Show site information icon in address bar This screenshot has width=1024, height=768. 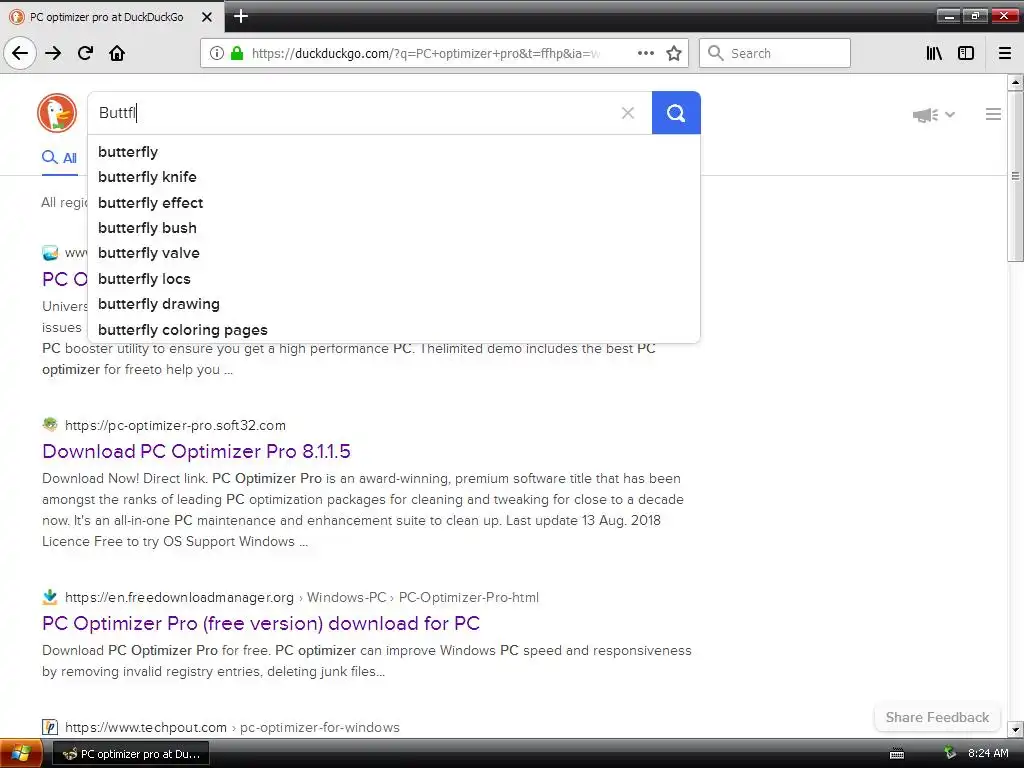[217, 53]
